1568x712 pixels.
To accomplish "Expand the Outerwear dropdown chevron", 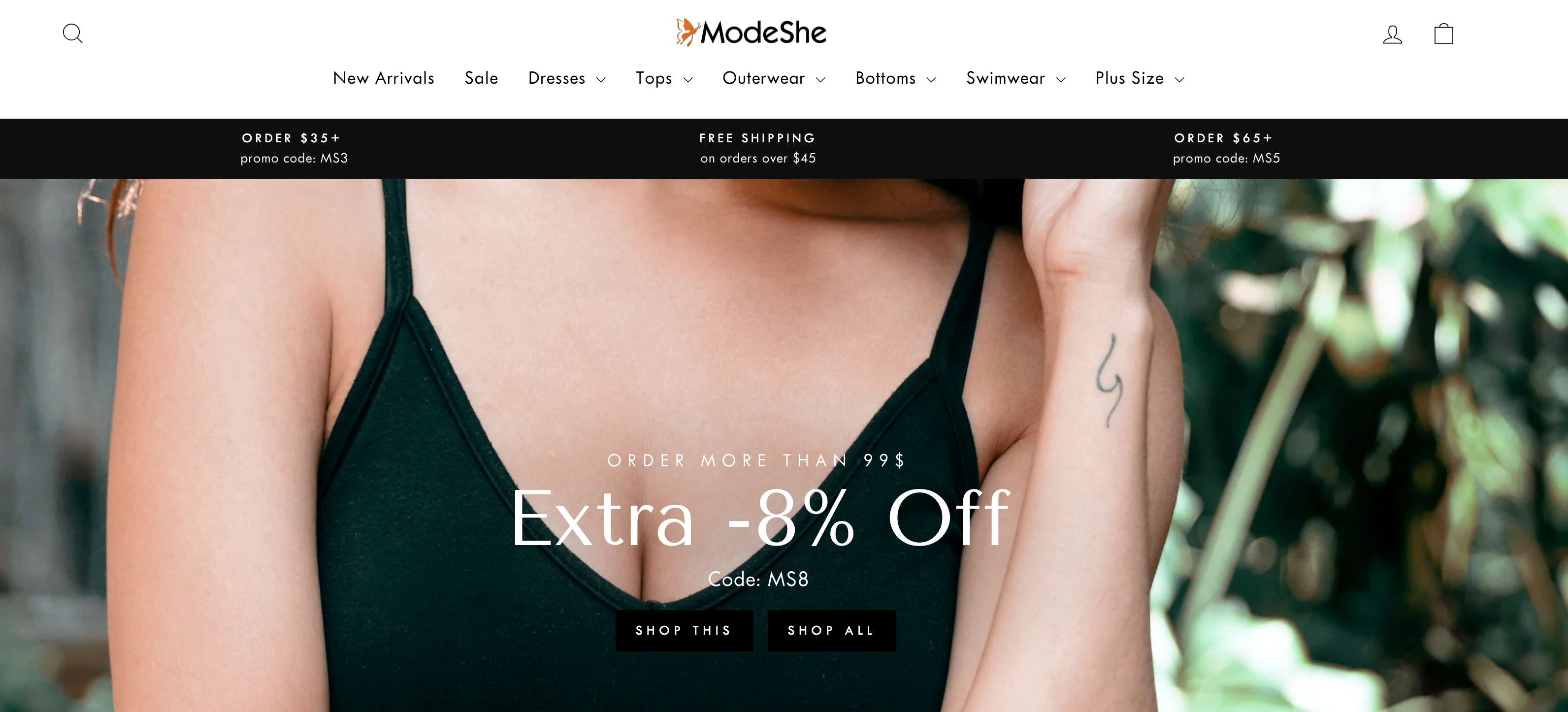I will (820, 80).
